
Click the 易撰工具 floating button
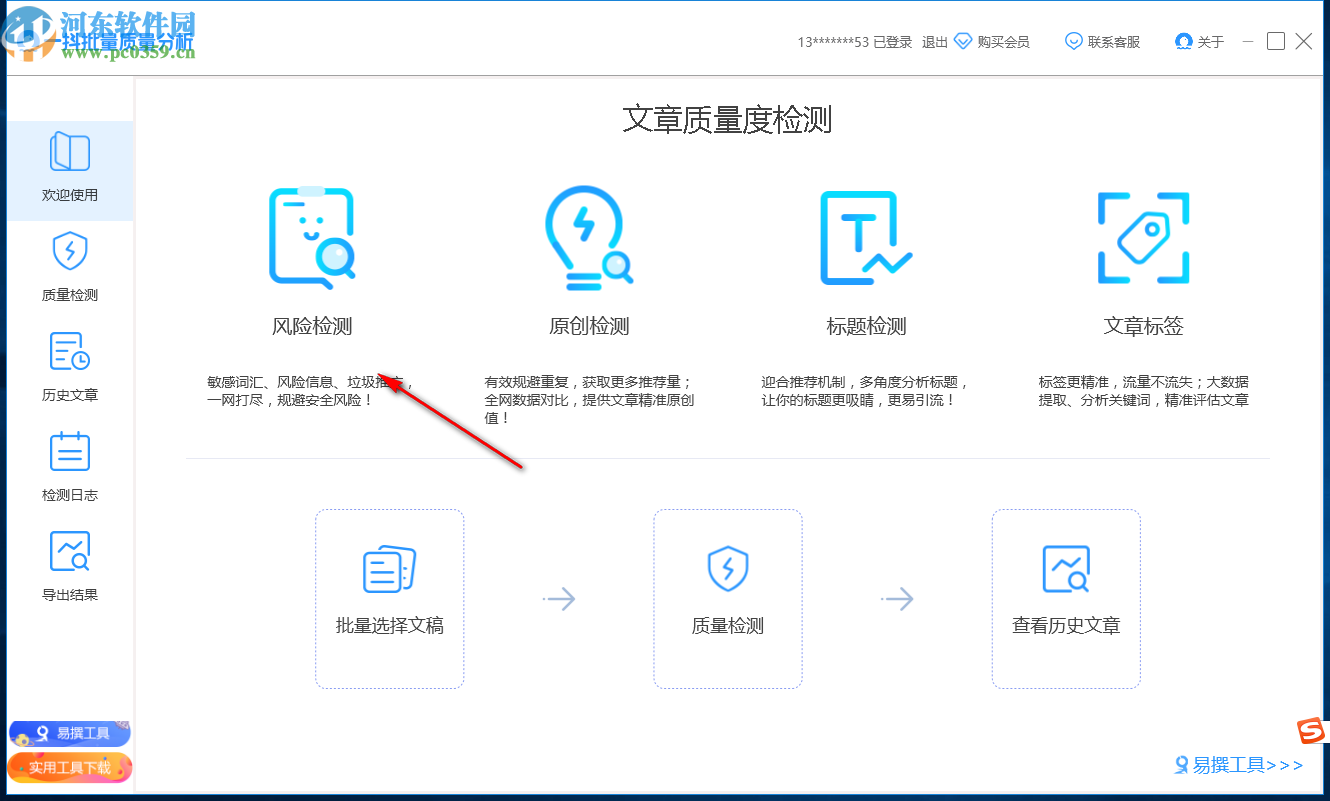pos(69,732)
